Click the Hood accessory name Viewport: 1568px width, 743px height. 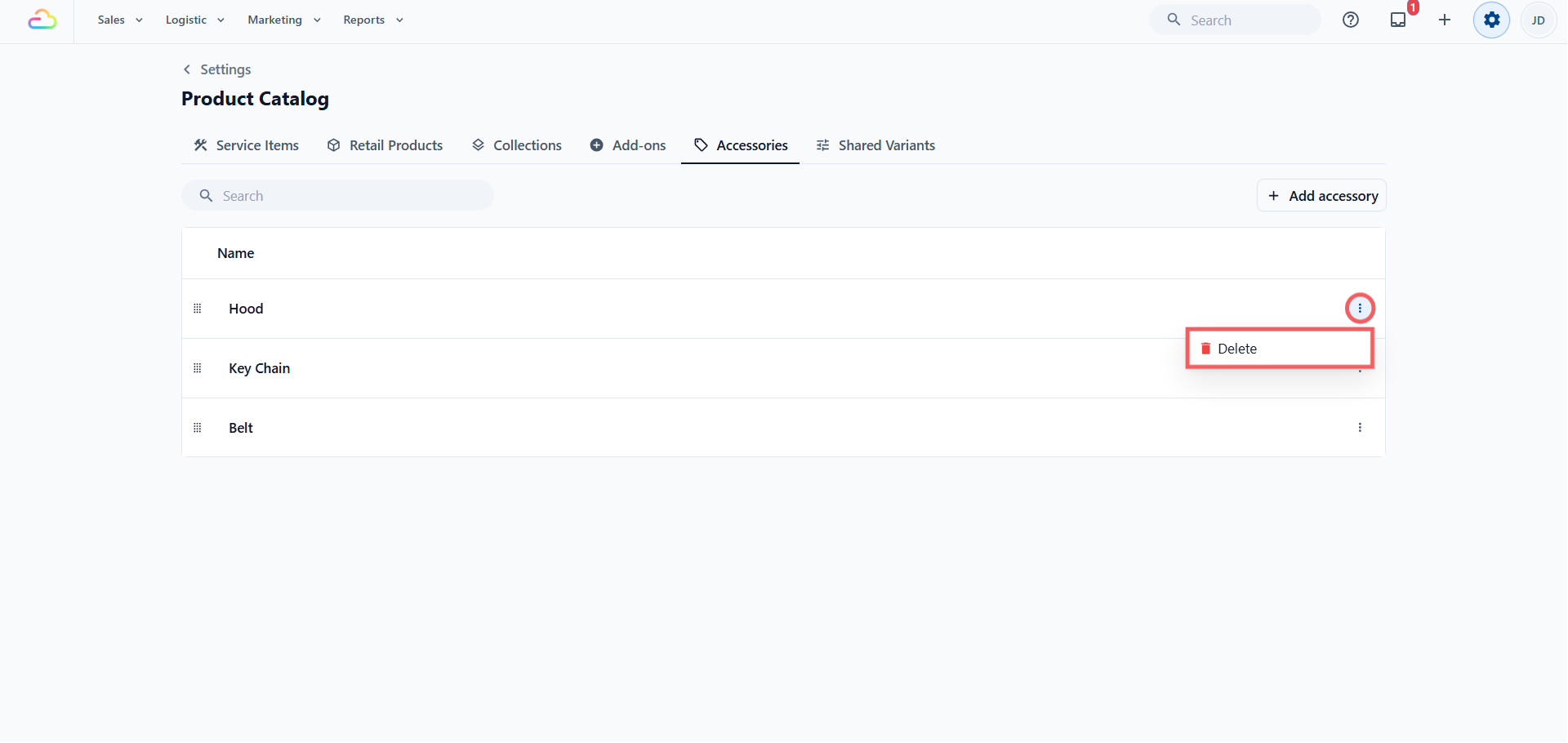tap(246, 309)
